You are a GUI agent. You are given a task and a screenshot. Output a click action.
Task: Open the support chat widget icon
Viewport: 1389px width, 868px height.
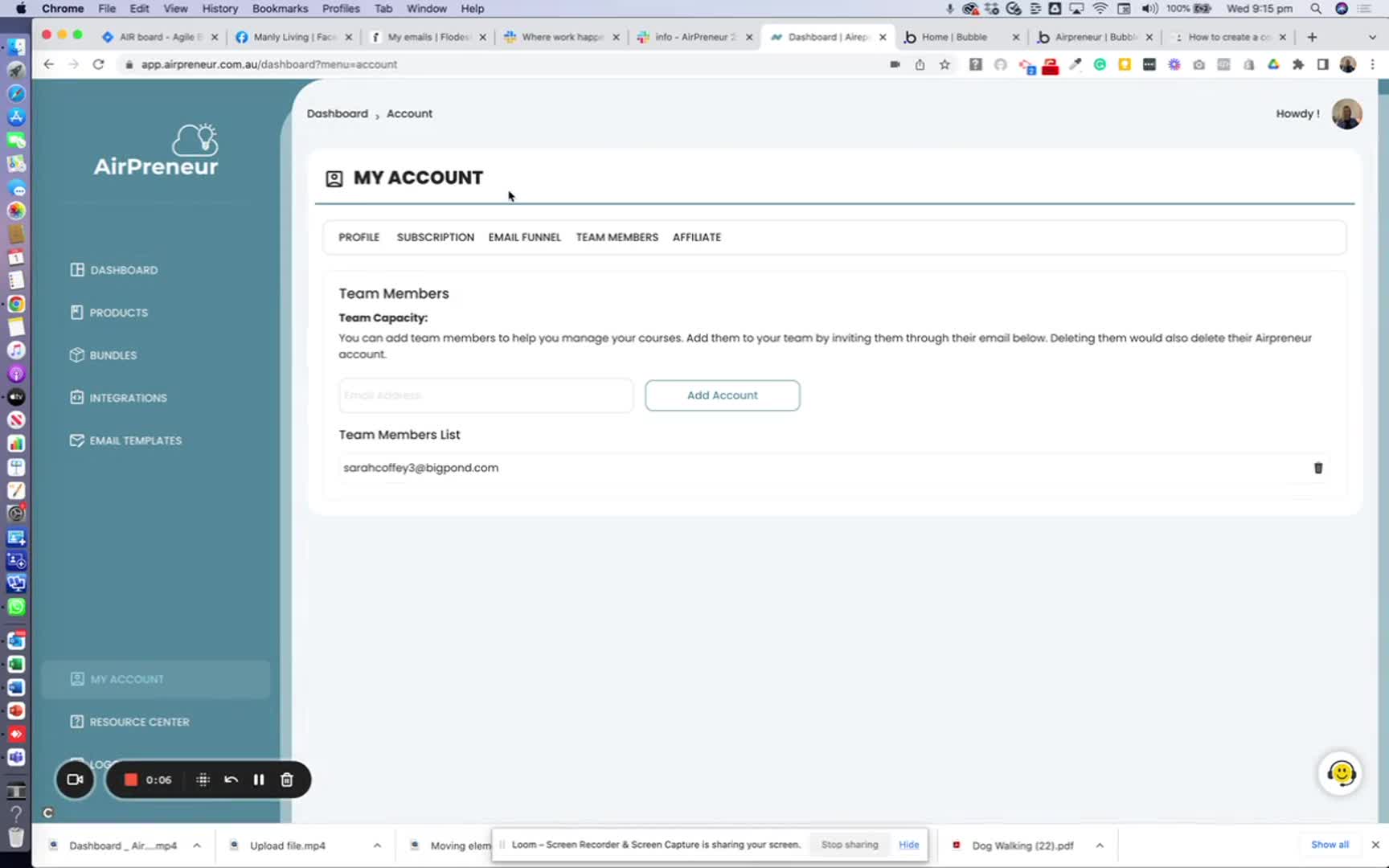tap(1340, 773)
